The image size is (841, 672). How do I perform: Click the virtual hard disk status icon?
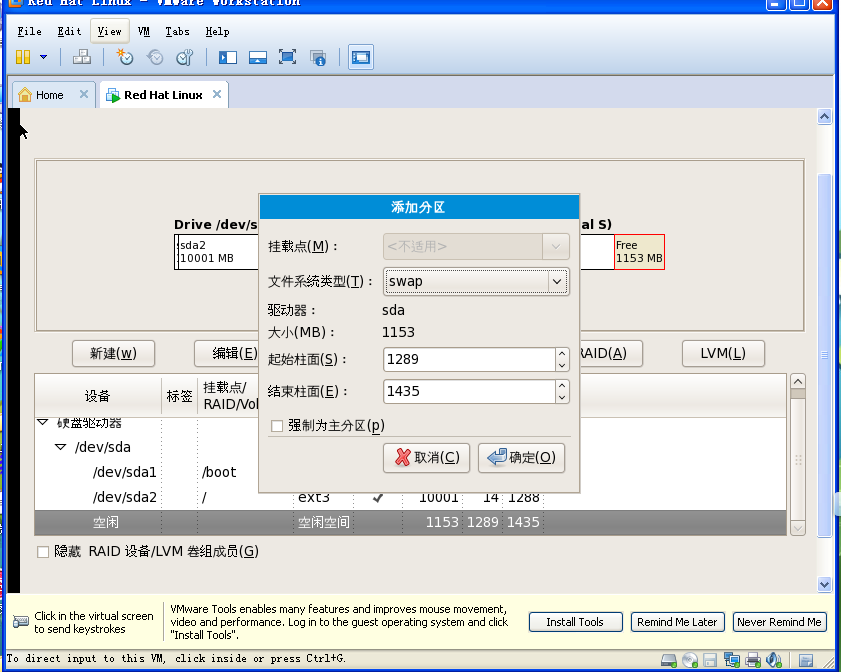pyautogui.click(x=666, y=660)
